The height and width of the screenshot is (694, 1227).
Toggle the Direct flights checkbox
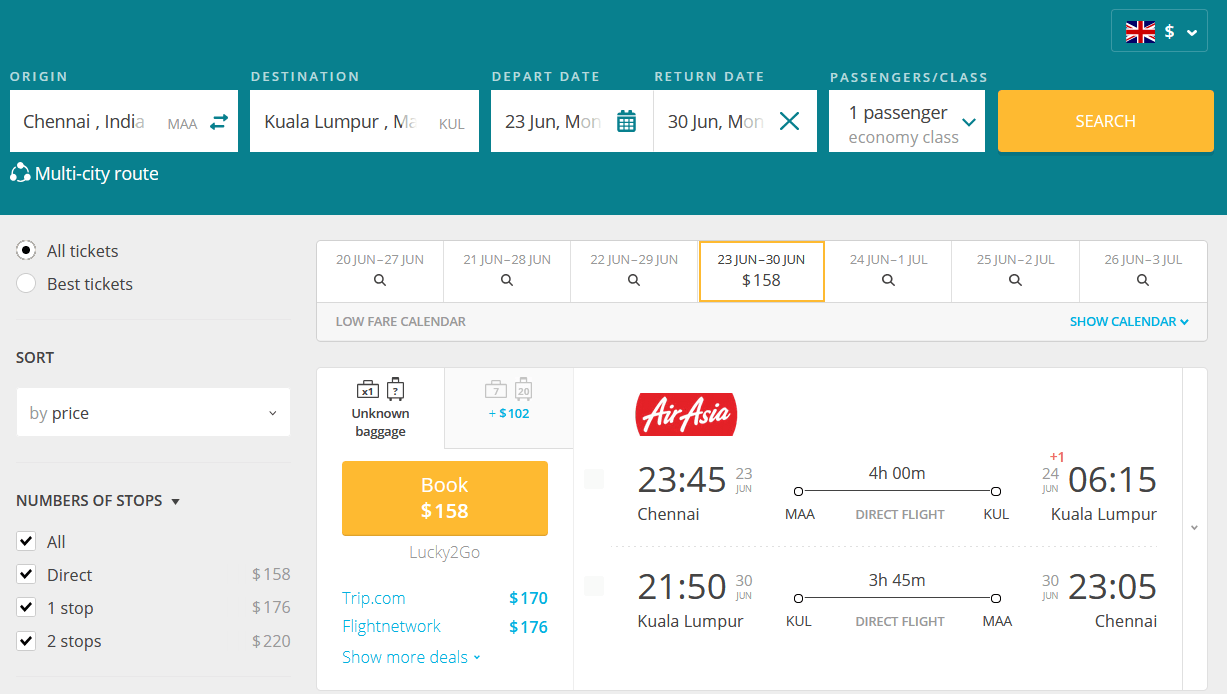(27, 574)
